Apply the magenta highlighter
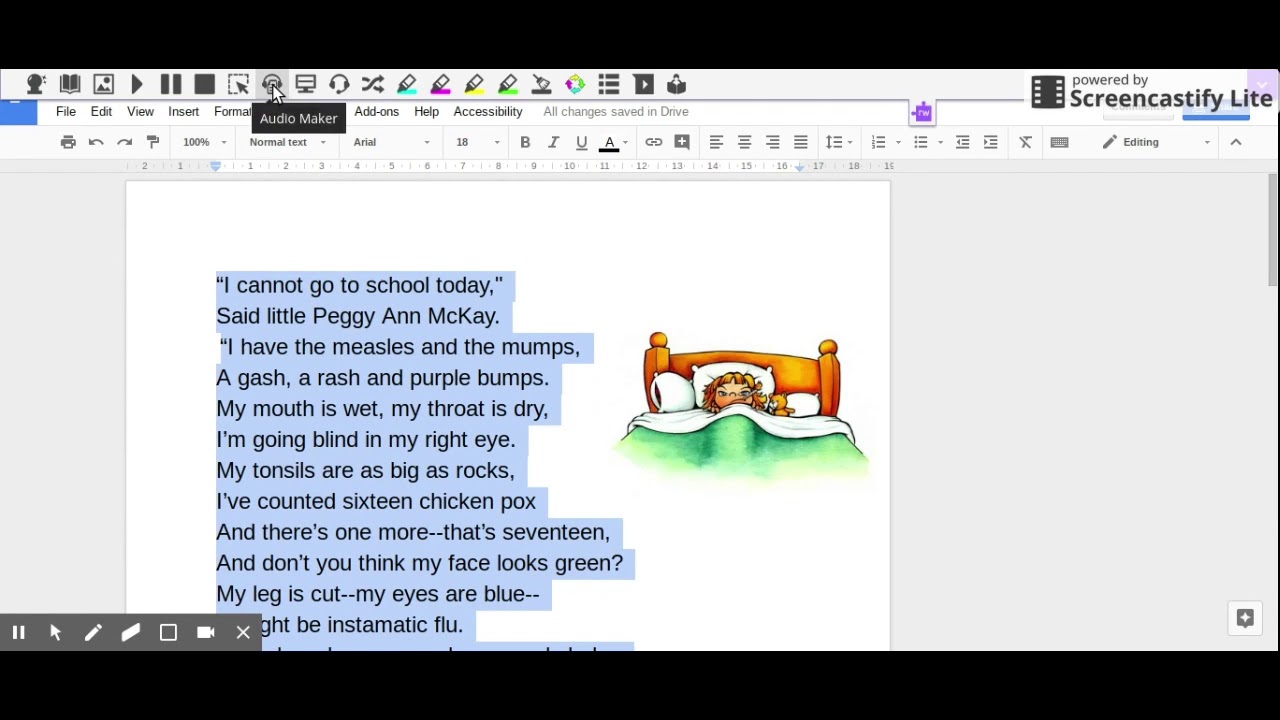1280x720 pixels. point(441,85)
